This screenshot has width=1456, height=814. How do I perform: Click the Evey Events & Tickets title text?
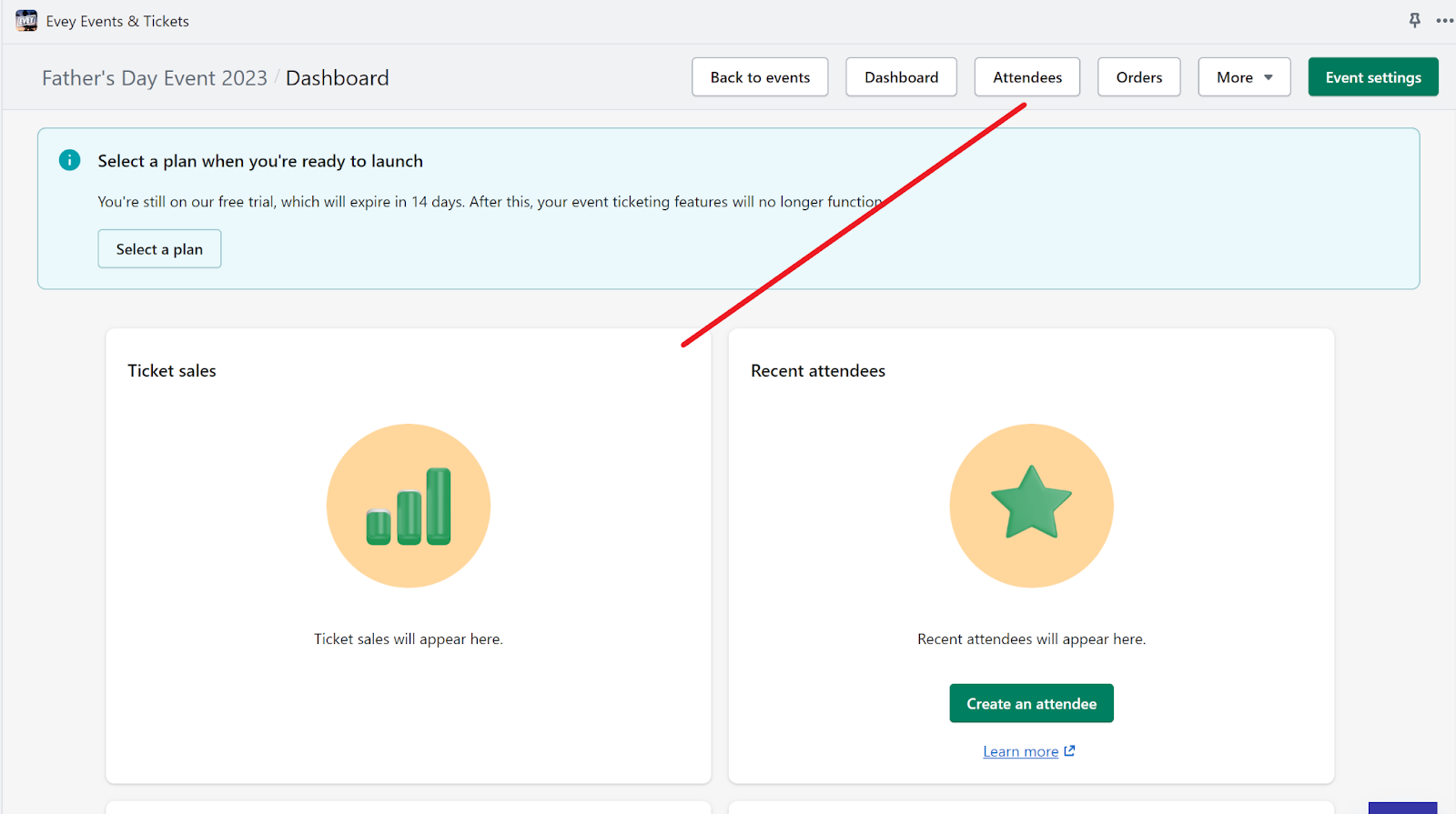tap(117, 21)
